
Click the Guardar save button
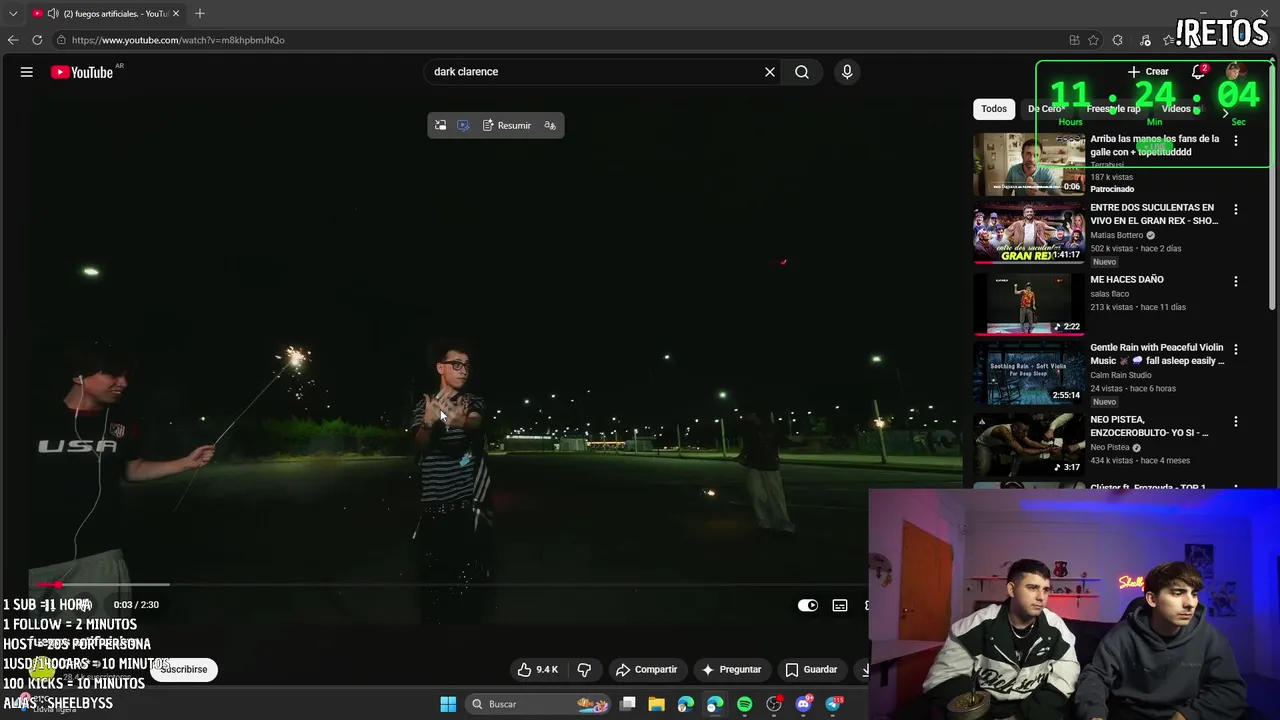811,669
